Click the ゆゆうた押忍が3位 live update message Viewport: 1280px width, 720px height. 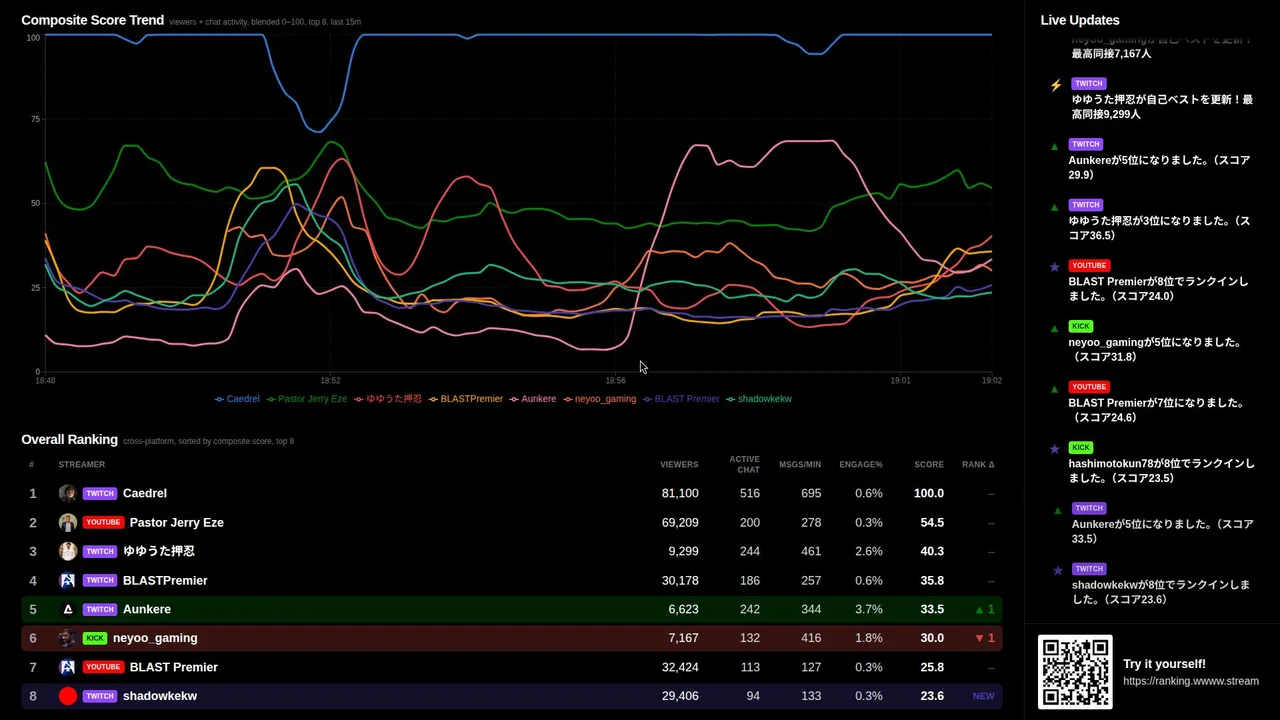click(x=1159, y=228)
